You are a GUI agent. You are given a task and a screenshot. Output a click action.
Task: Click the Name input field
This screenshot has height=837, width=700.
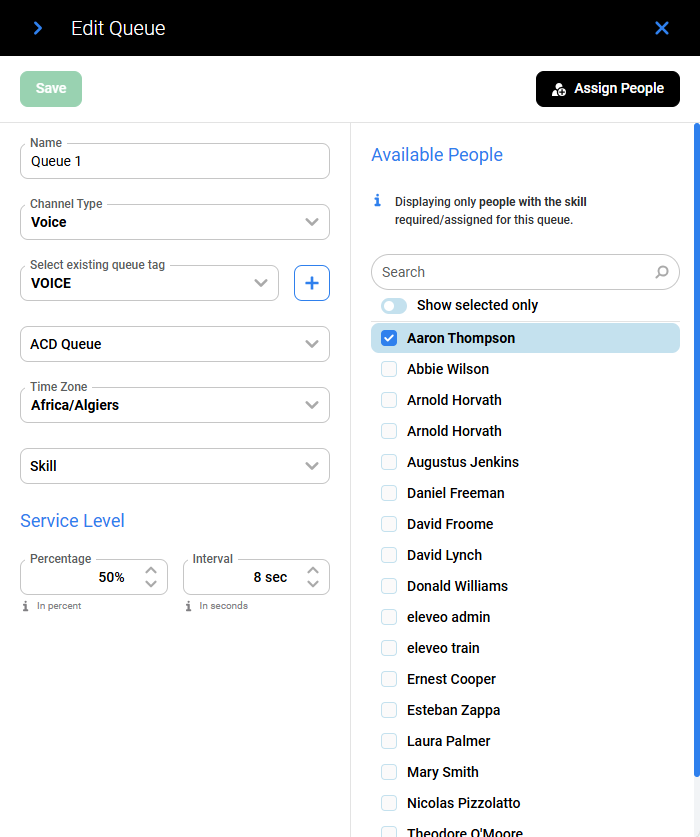point(175,161)
